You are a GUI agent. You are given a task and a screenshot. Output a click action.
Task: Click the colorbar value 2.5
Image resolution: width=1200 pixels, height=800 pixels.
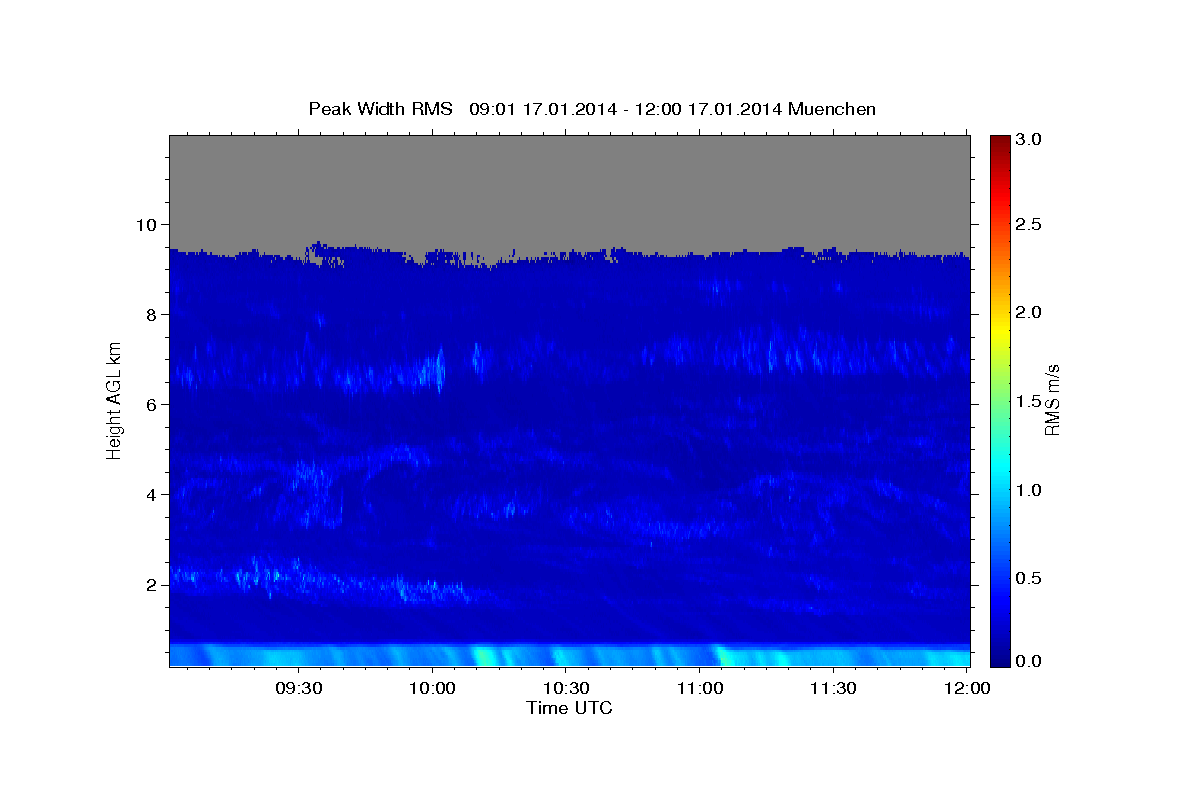coord(1030,224)
